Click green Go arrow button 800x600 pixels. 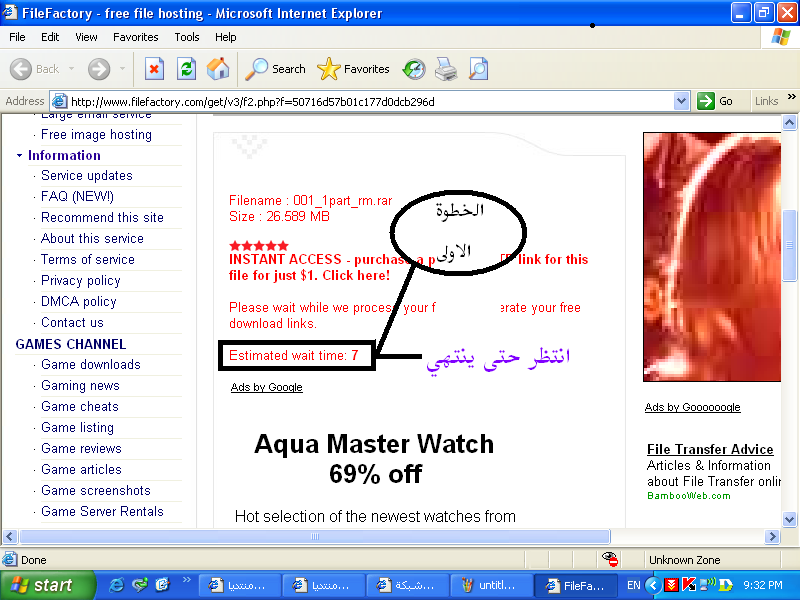click(706, 101)
